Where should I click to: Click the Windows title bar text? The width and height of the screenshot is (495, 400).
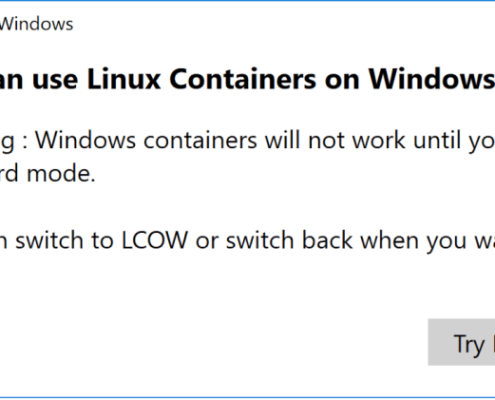36,24
